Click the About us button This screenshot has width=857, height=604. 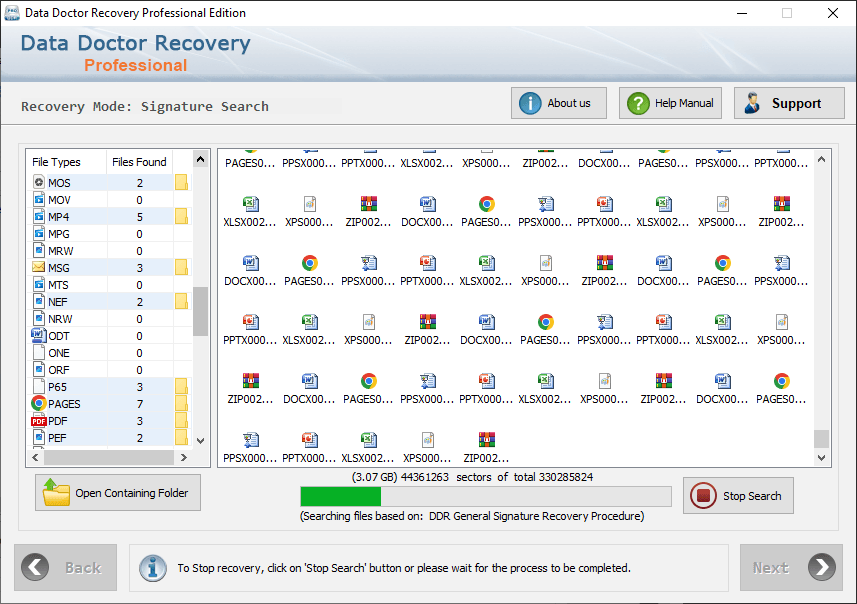pyautogui.click(x=559, y=103)
